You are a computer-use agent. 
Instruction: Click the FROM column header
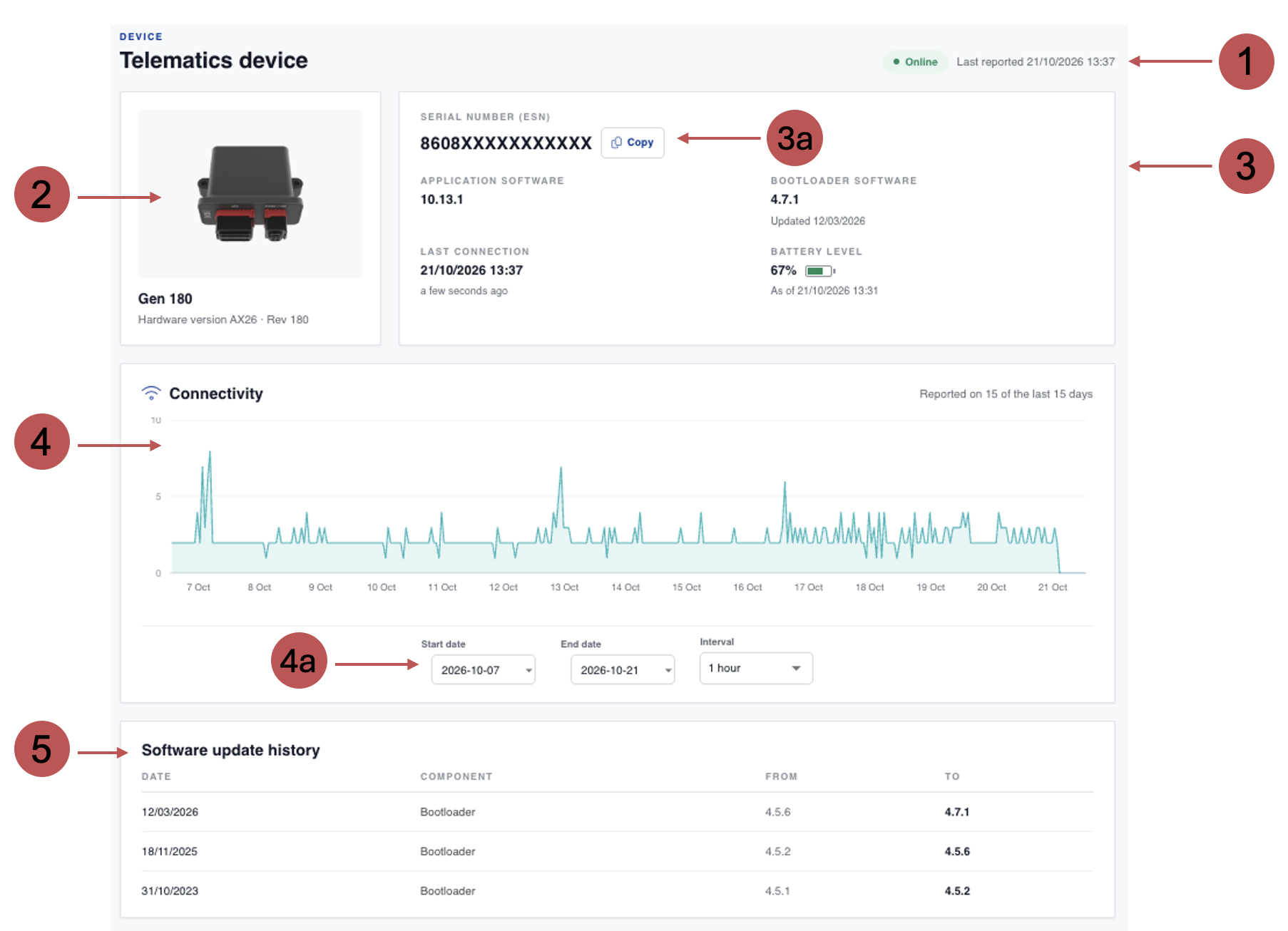781,776
